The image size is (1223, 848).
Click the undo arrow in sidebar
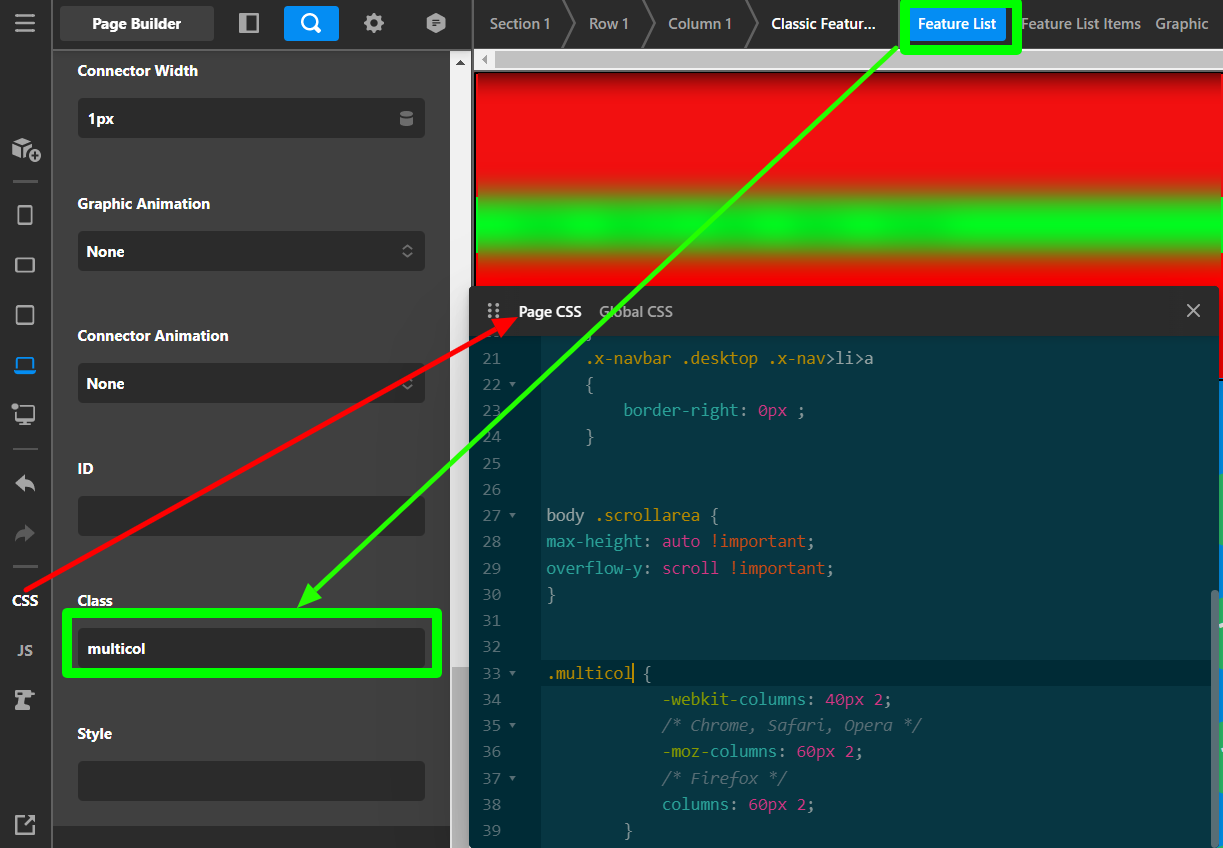tap(25, 484)
